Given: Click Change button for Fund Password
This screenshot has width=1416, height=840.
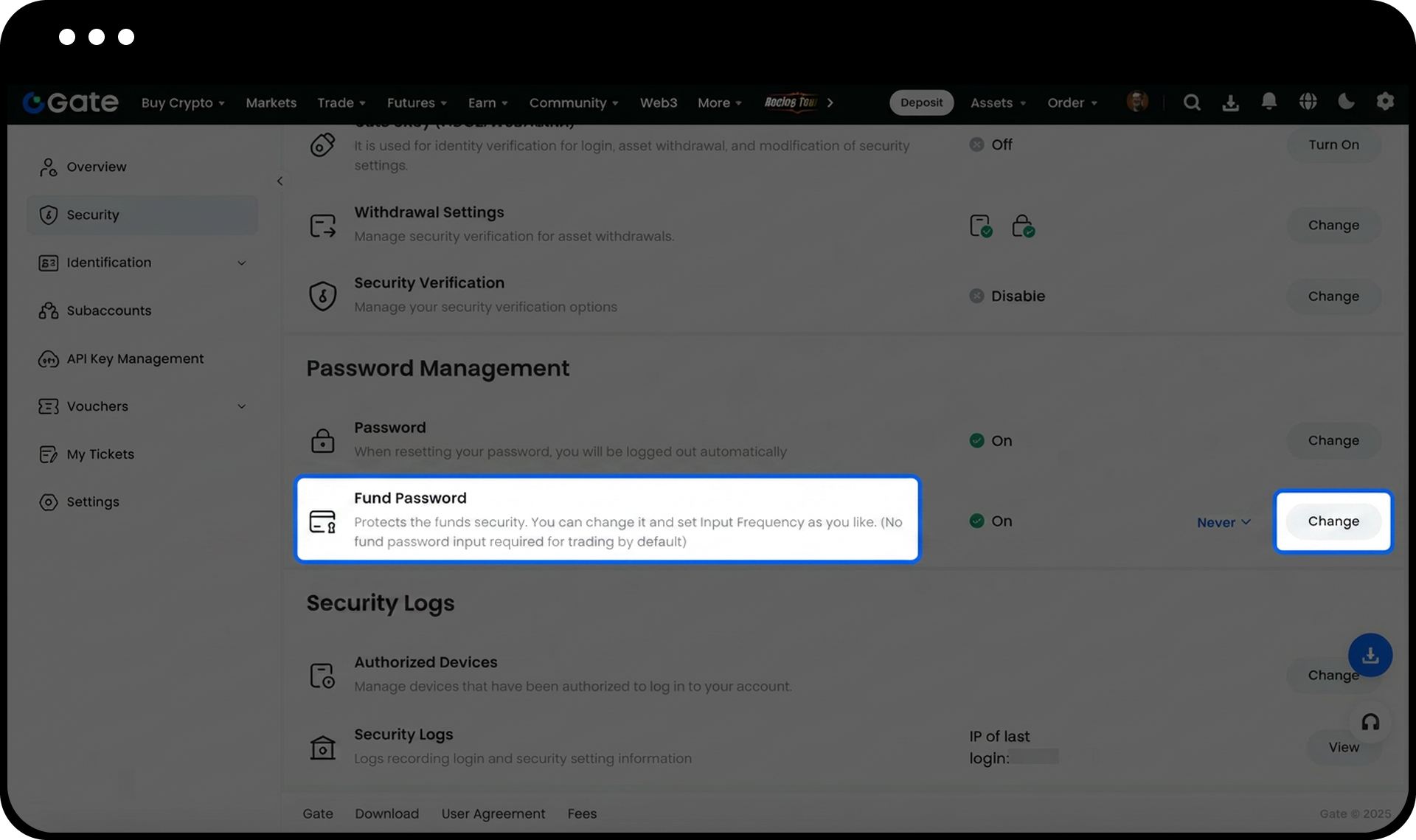Looking at the screenshot, I should coord(1333,521).
